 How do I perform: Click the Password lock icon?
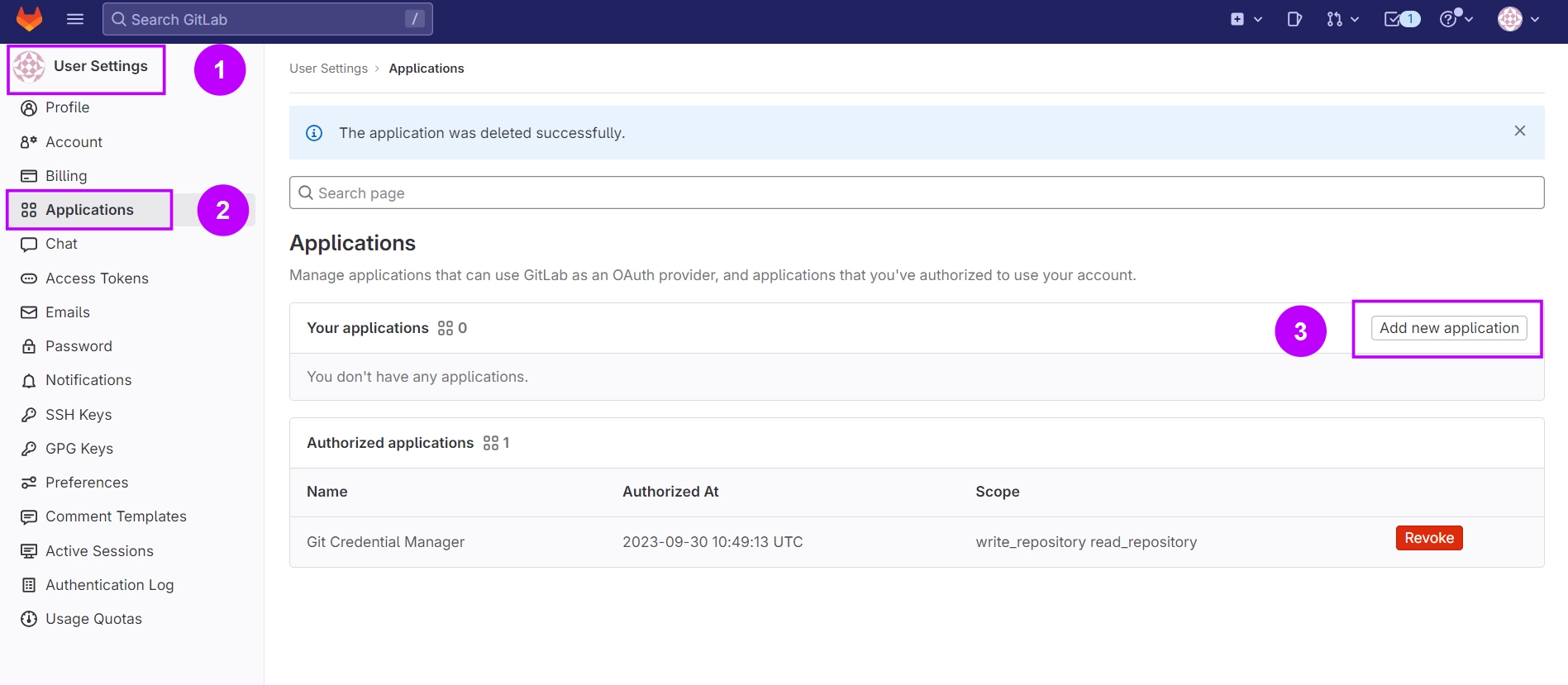coord(29,346)
